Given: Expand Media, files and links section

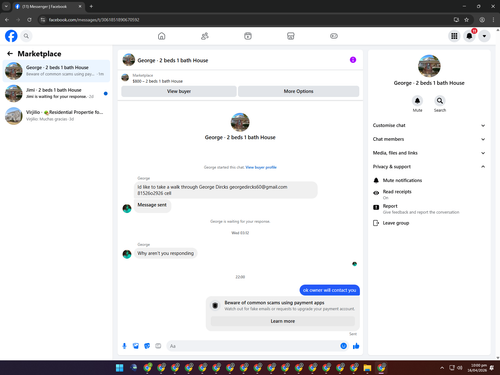Looking at the screenshot, I should (429, 153).
